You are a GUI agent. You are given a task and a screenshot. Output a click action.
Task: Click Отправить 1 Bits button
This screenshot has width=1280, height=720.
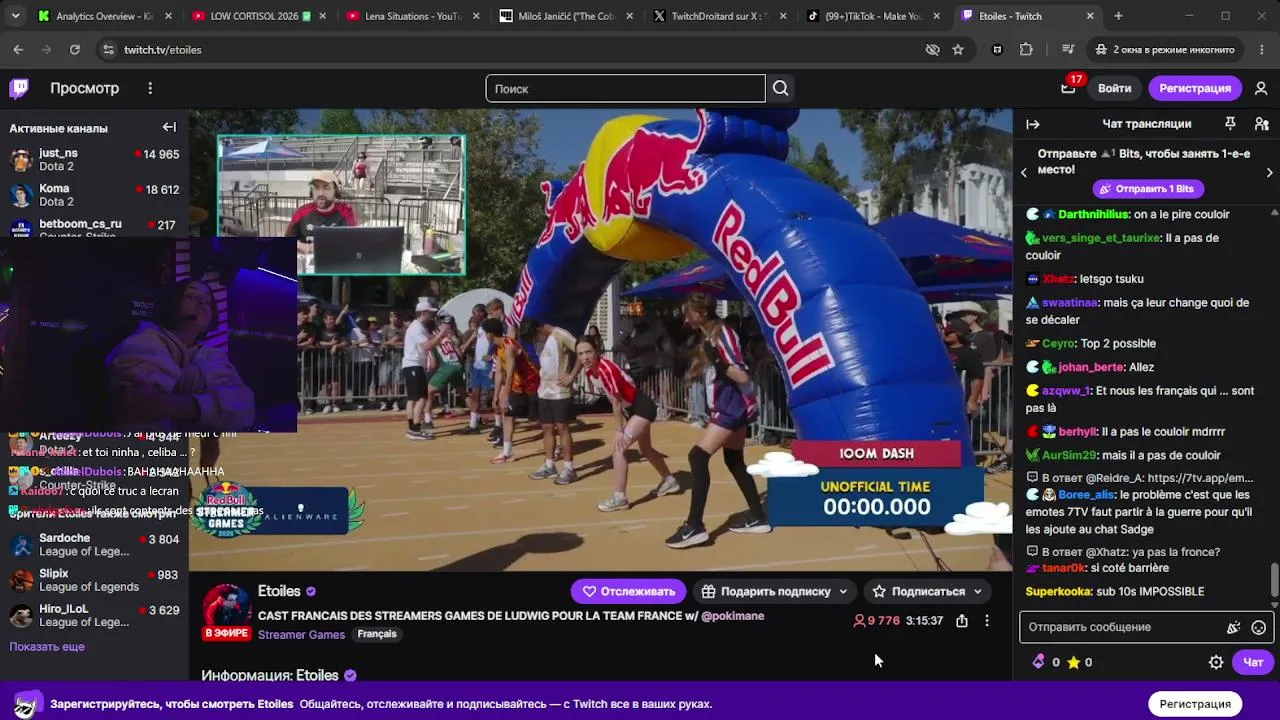[1146, 189]
